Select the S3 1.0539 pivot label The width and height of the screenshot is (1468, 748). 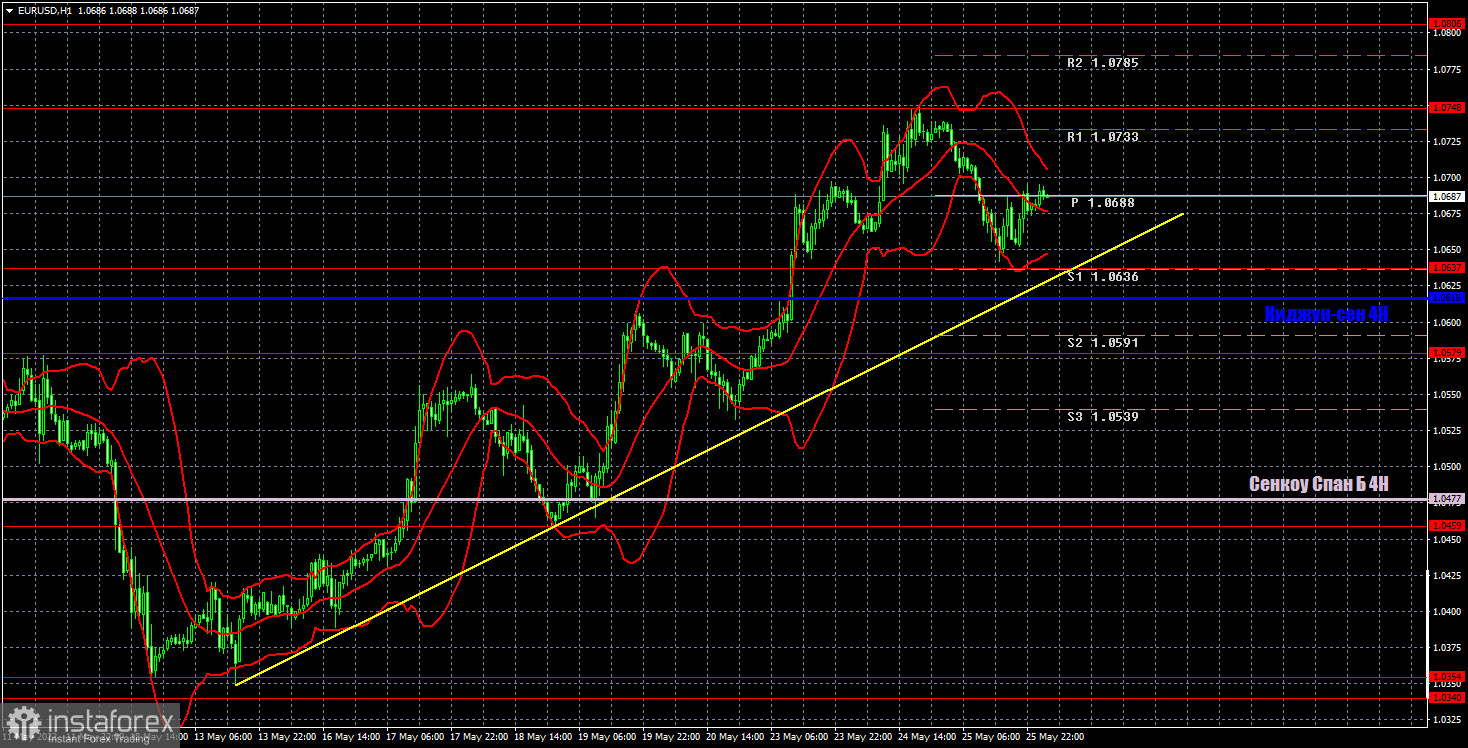[1102, 416]
